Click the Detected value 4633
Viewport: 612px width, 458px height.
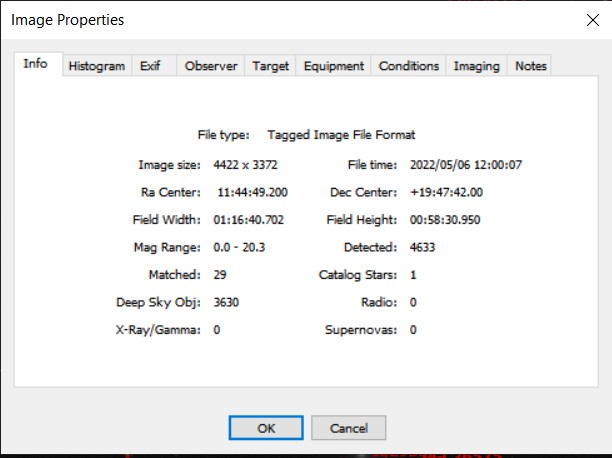click(422, 247)
